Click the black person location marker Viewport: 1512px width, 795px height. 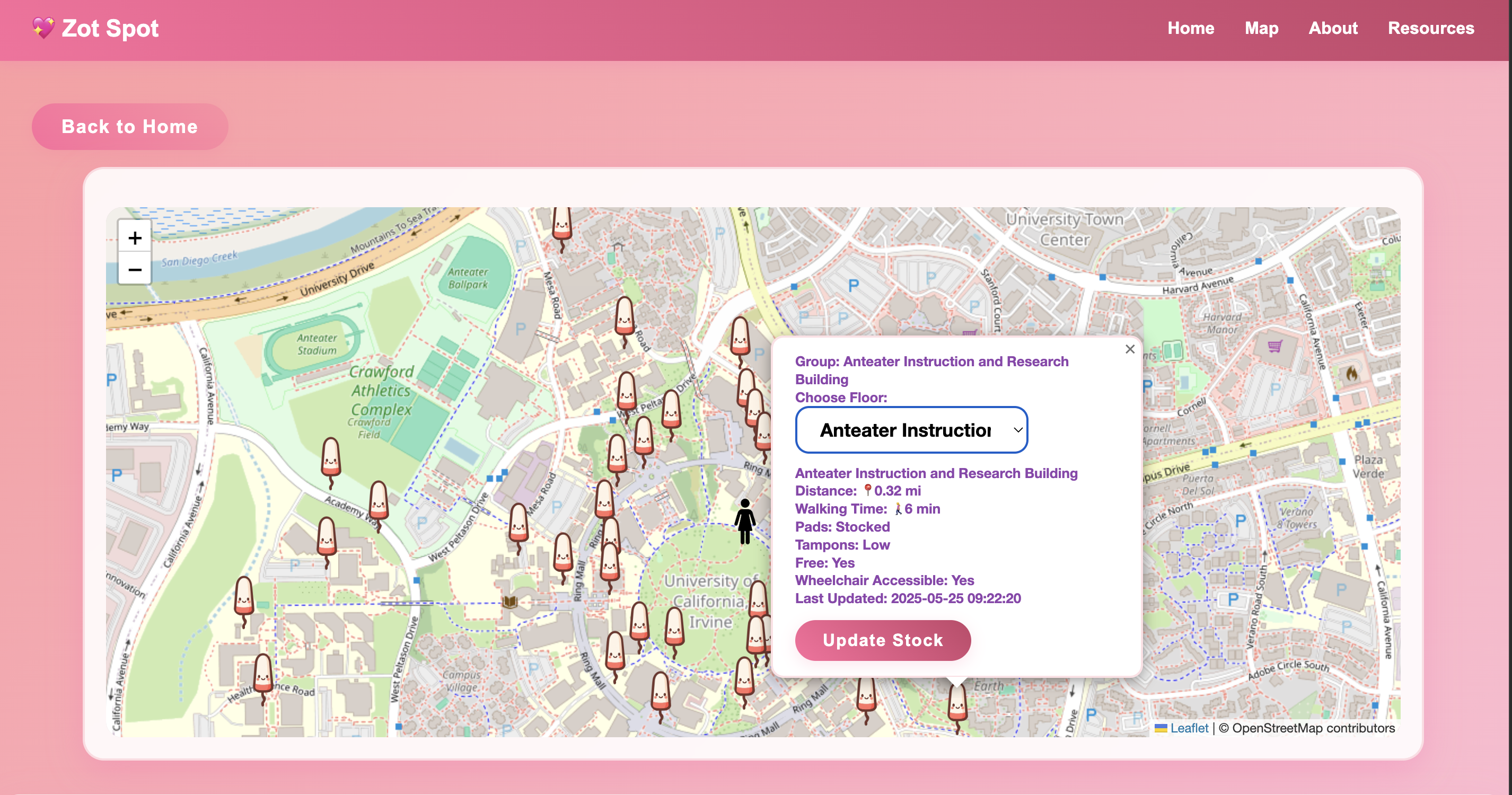[744, 520]
